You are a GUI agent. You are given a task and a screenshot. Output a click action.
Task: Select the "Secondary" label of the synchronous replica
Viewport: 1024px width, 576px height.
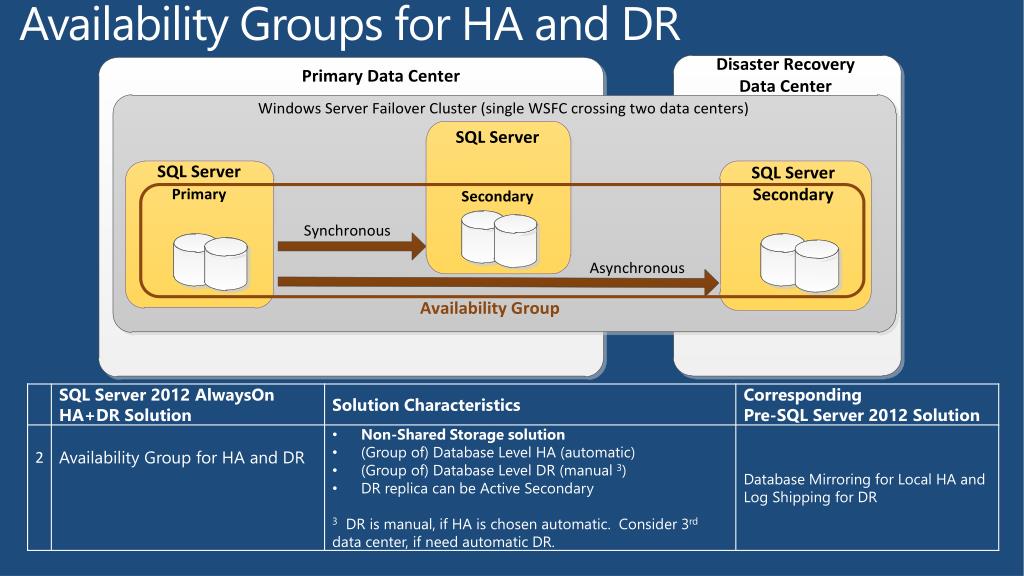click(497, 197)
